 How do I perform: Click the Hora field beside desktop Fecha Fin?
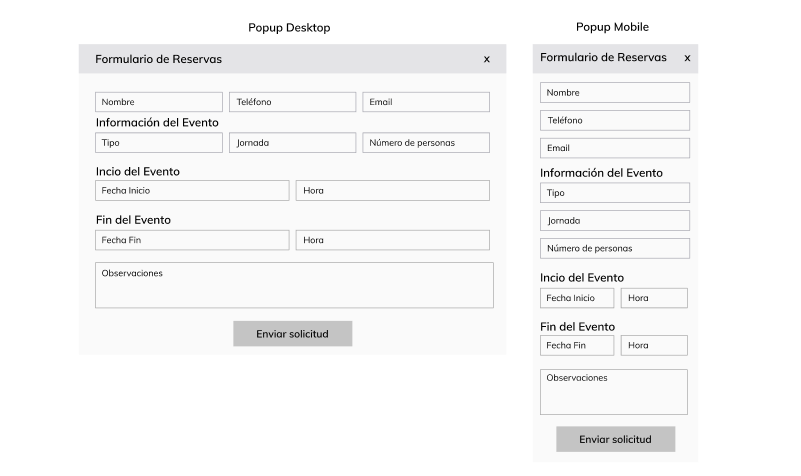[393, 240]
